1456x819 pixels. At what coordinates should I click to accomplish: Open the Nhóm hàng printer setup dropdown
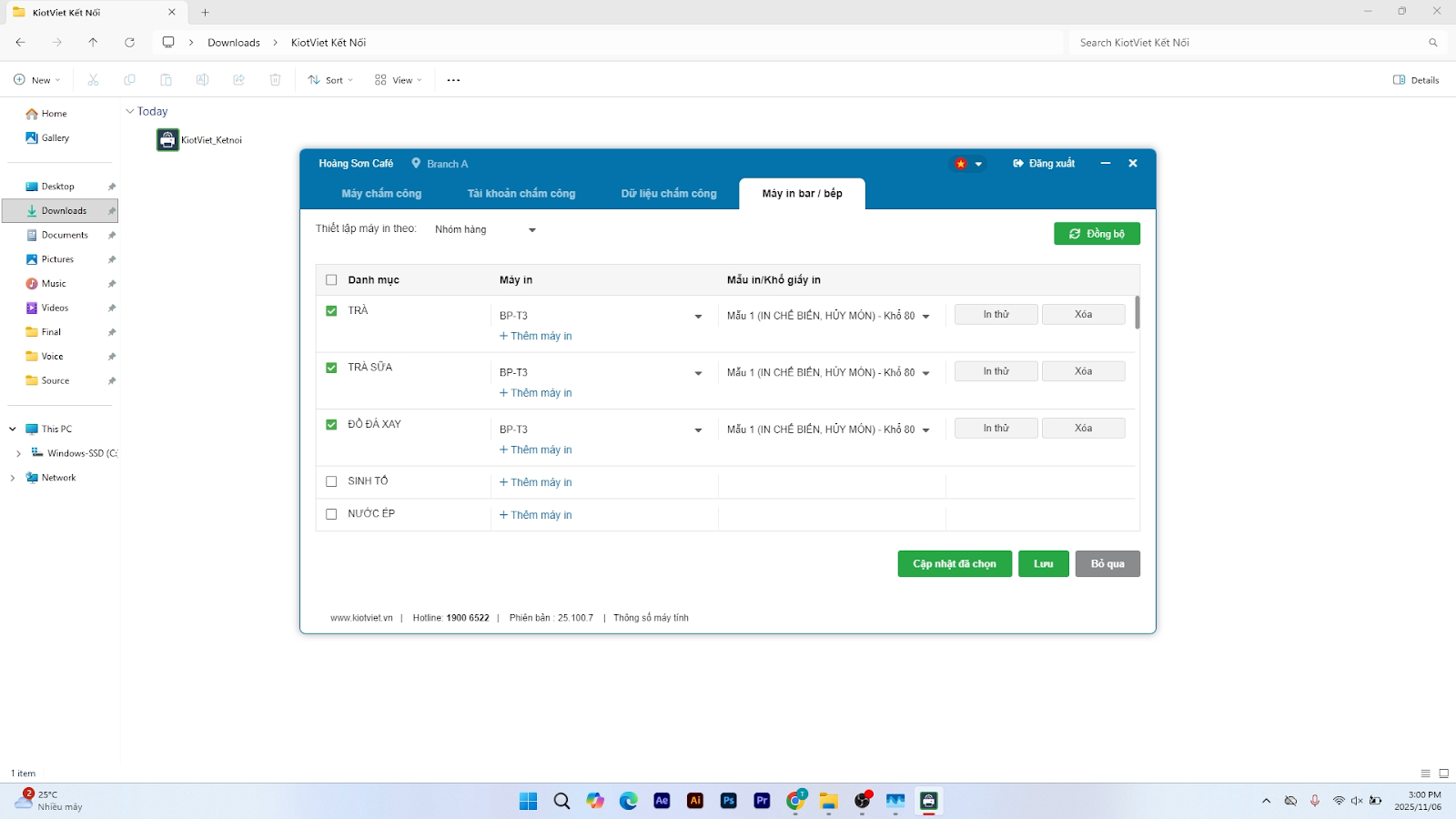486,229
